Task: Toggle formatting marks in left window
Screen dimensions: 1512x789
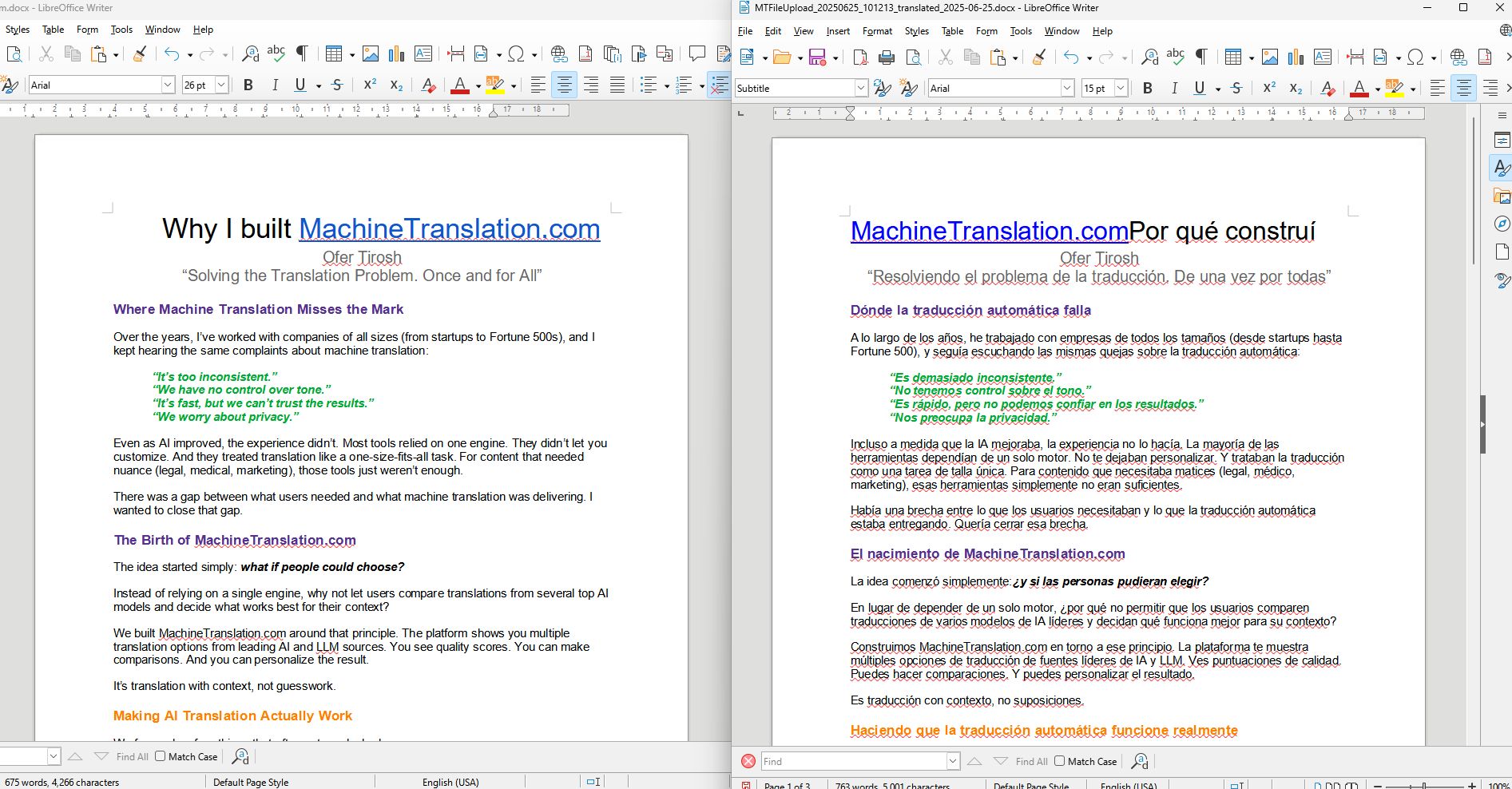Action: [x=302, y=54]
